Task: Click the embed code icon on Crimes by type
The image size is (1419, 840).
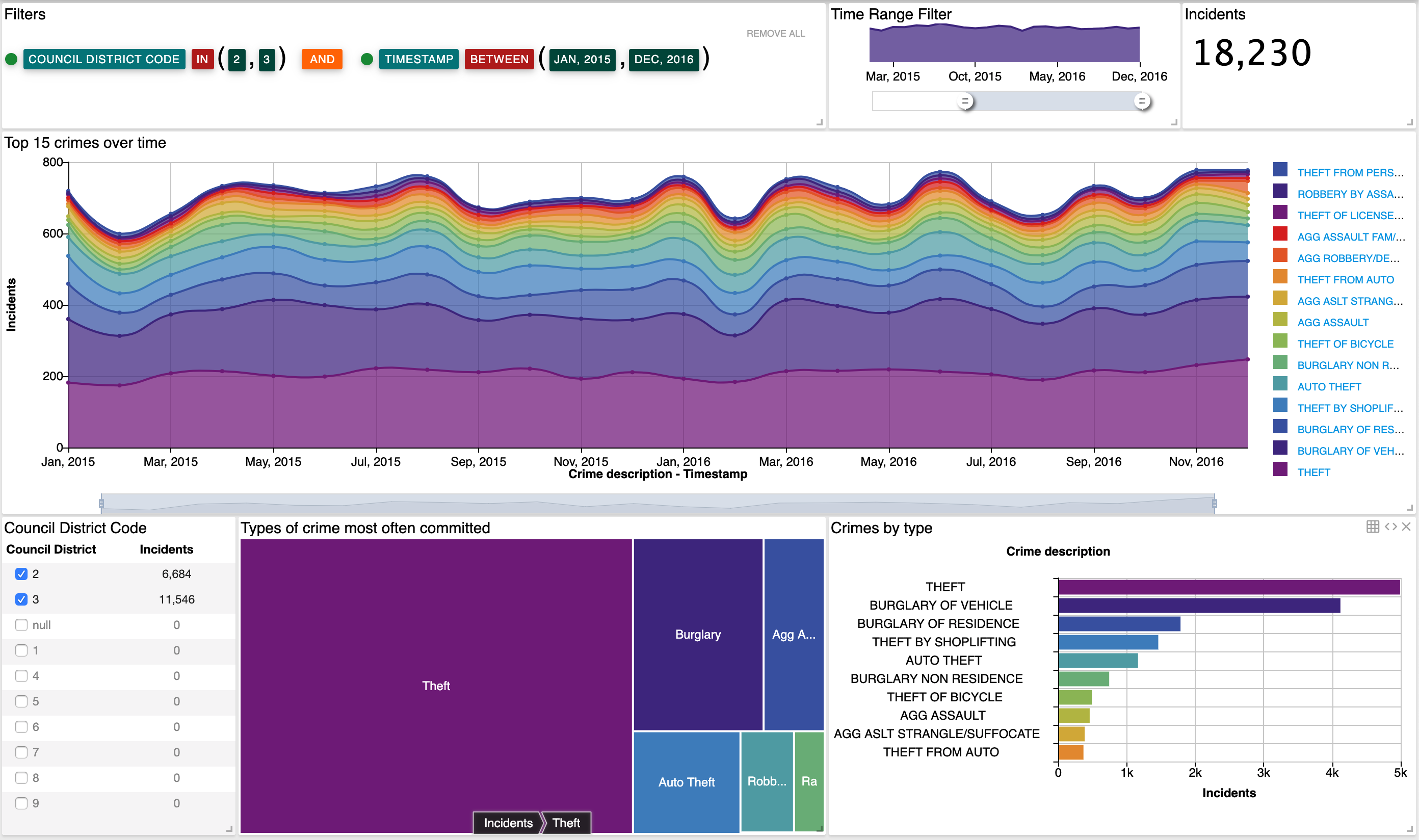Action: point(1390,527)
